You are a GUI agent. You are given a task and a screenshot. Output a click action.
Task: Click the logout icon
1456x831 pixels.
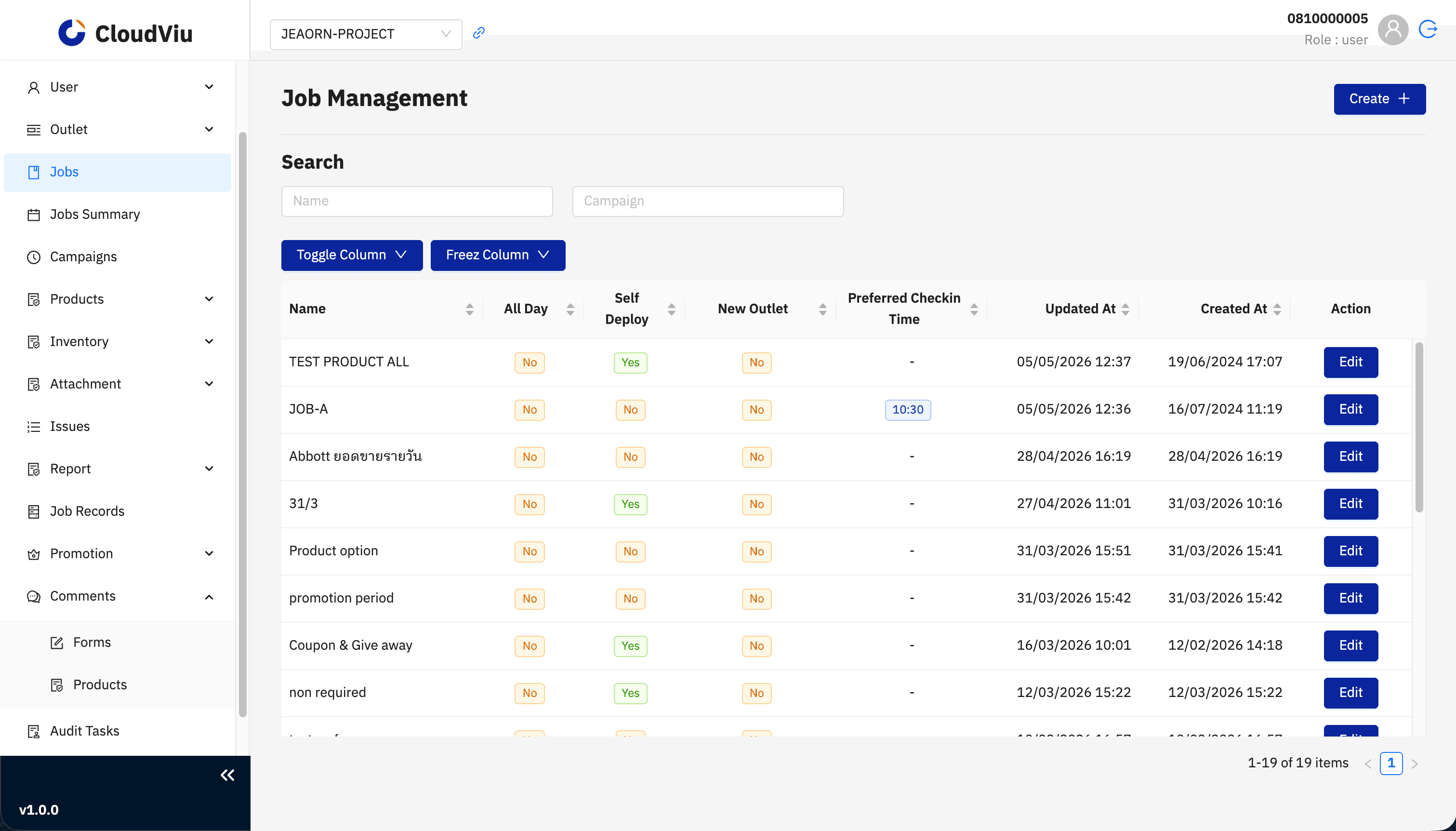coord(1428,29)
